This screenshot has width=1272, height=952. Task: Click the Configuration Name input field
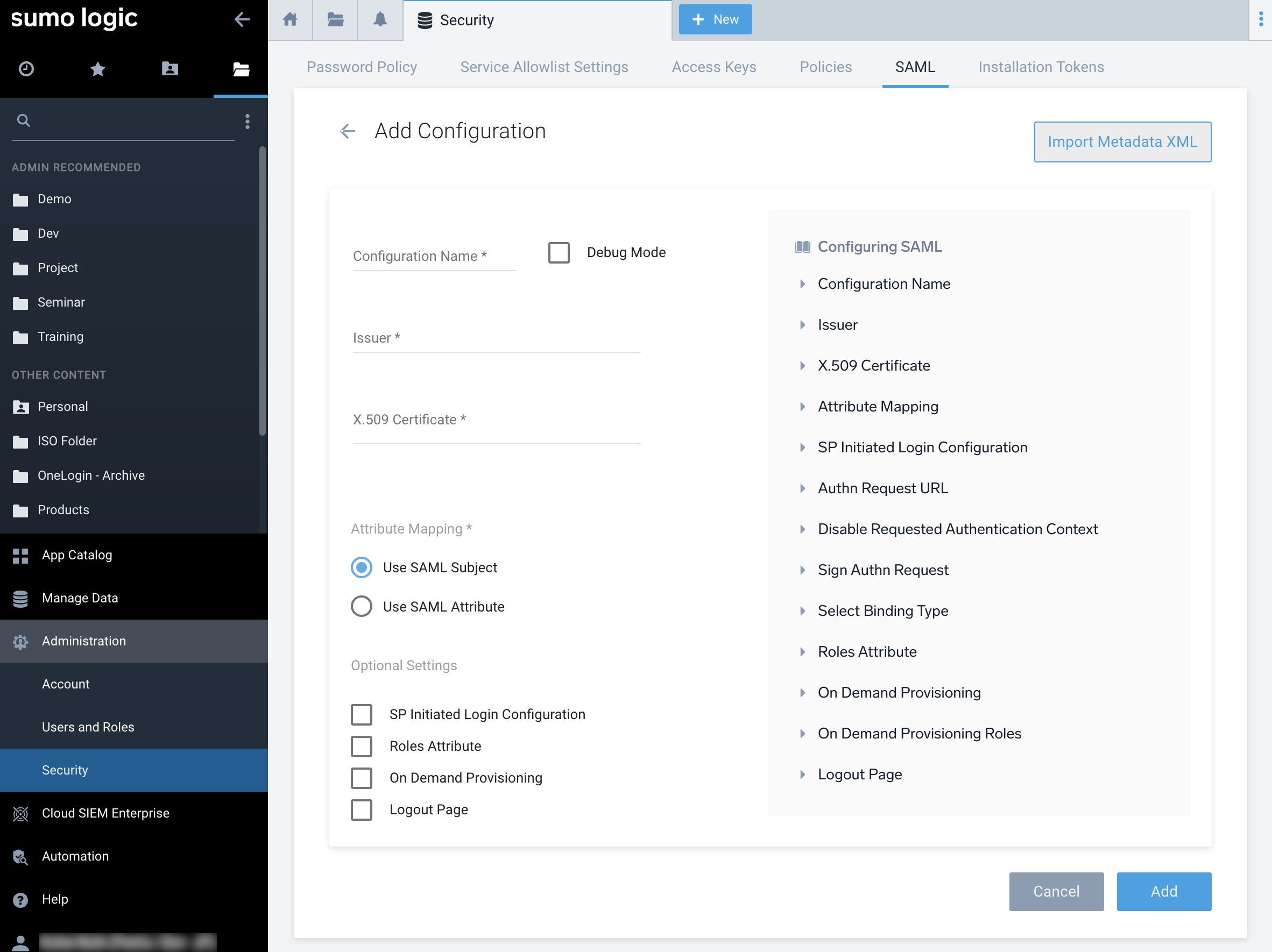434,257
